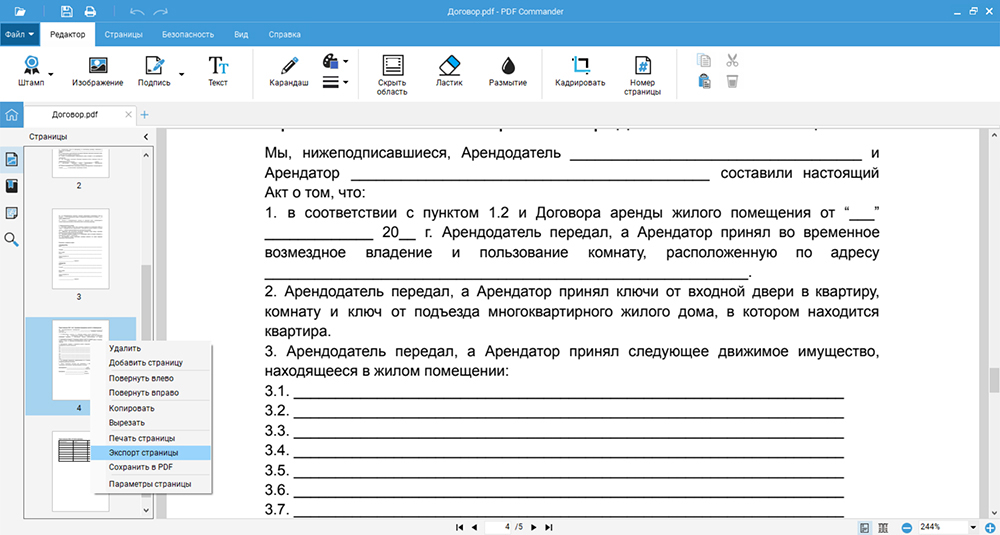Zoom out with the minus button

[x=906, y=527]
